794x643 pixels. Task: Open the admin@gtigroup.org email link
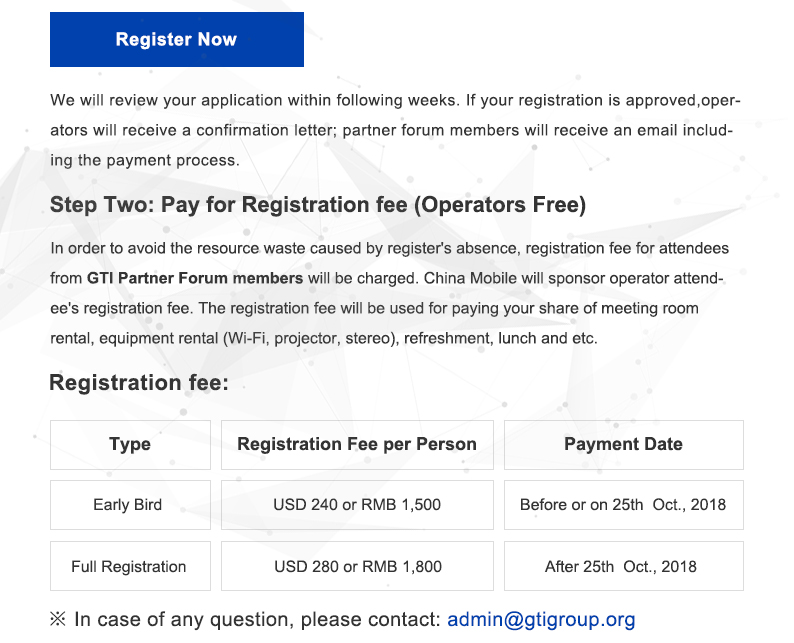pyautogui.click(x=541, y=619)
